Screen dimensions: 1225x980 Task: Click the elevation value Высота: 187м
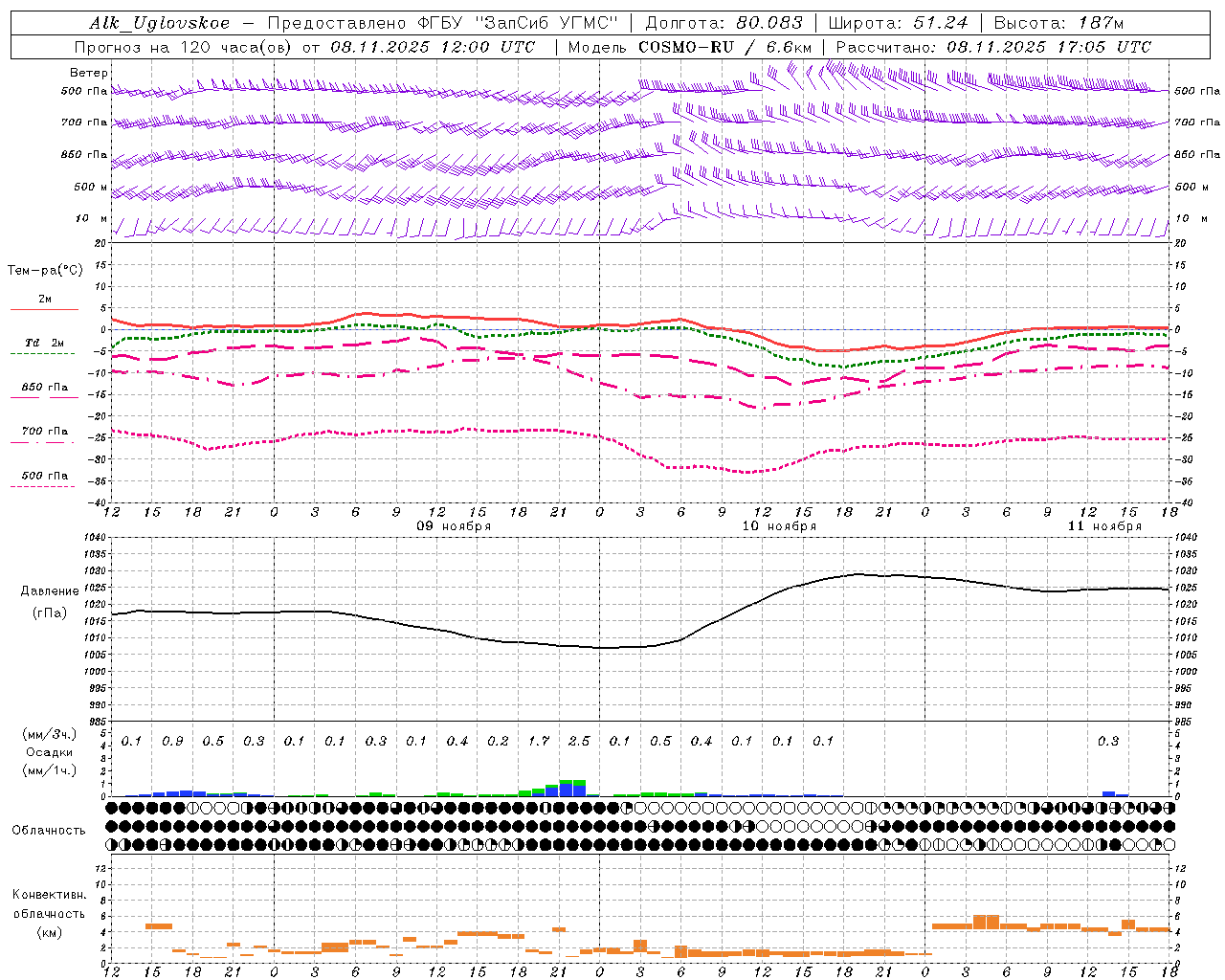(x=1058, y=24)
